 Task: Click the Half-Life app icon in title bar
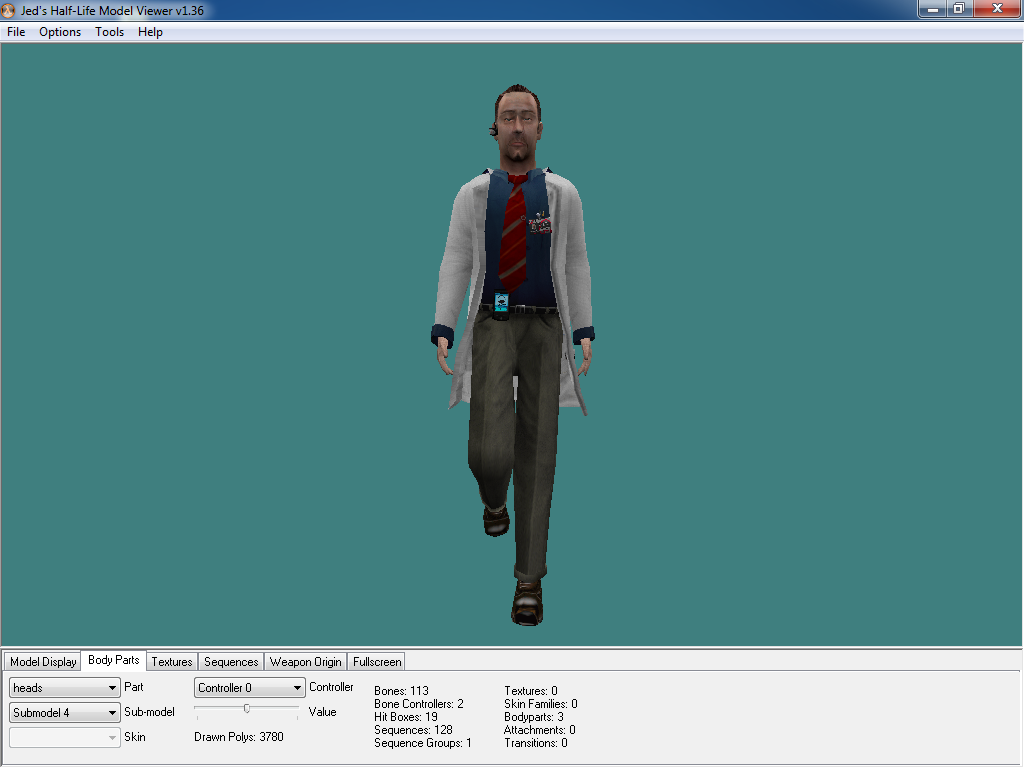8,10
